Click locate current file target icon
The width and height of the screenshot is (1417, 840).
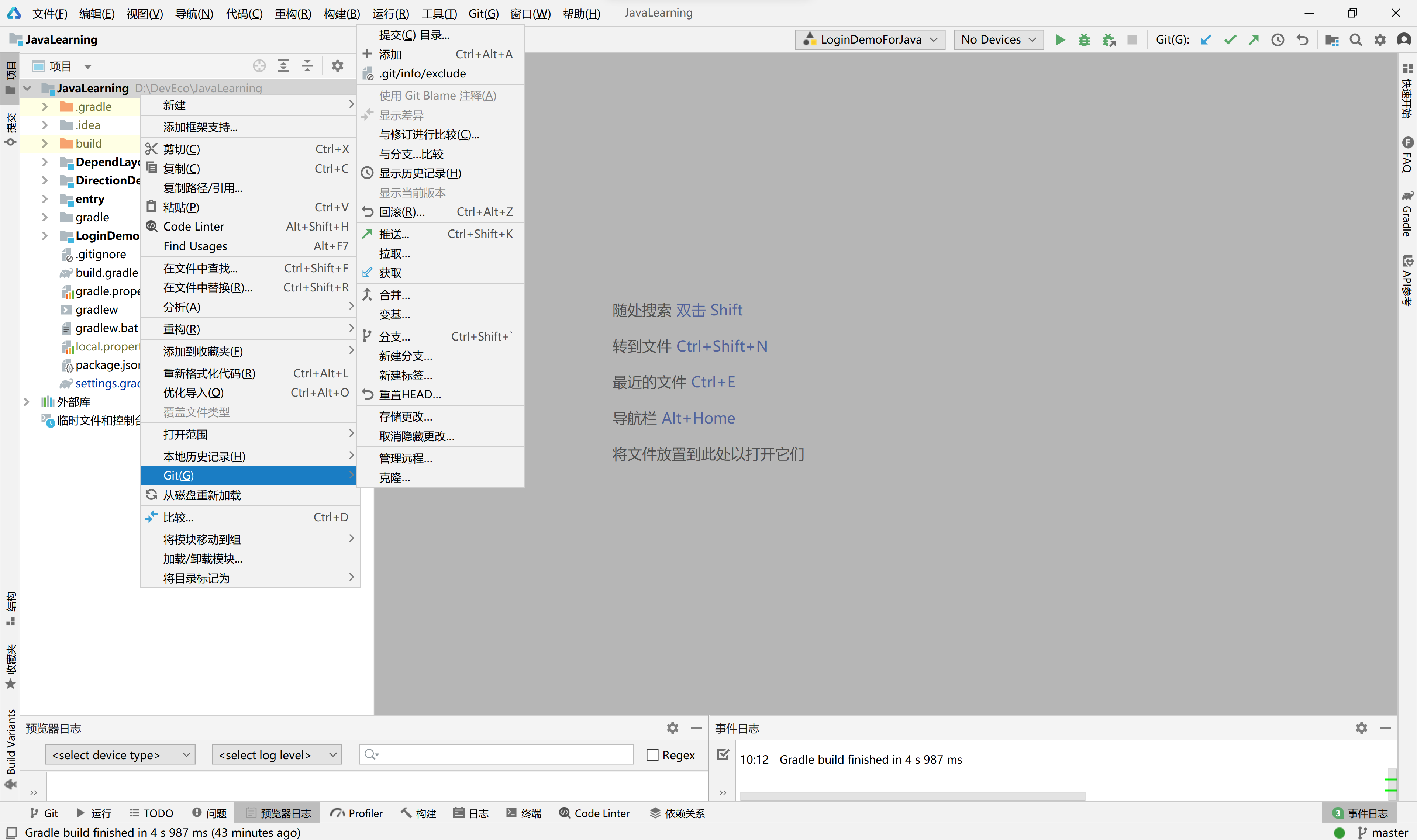[x=259, y=66]
